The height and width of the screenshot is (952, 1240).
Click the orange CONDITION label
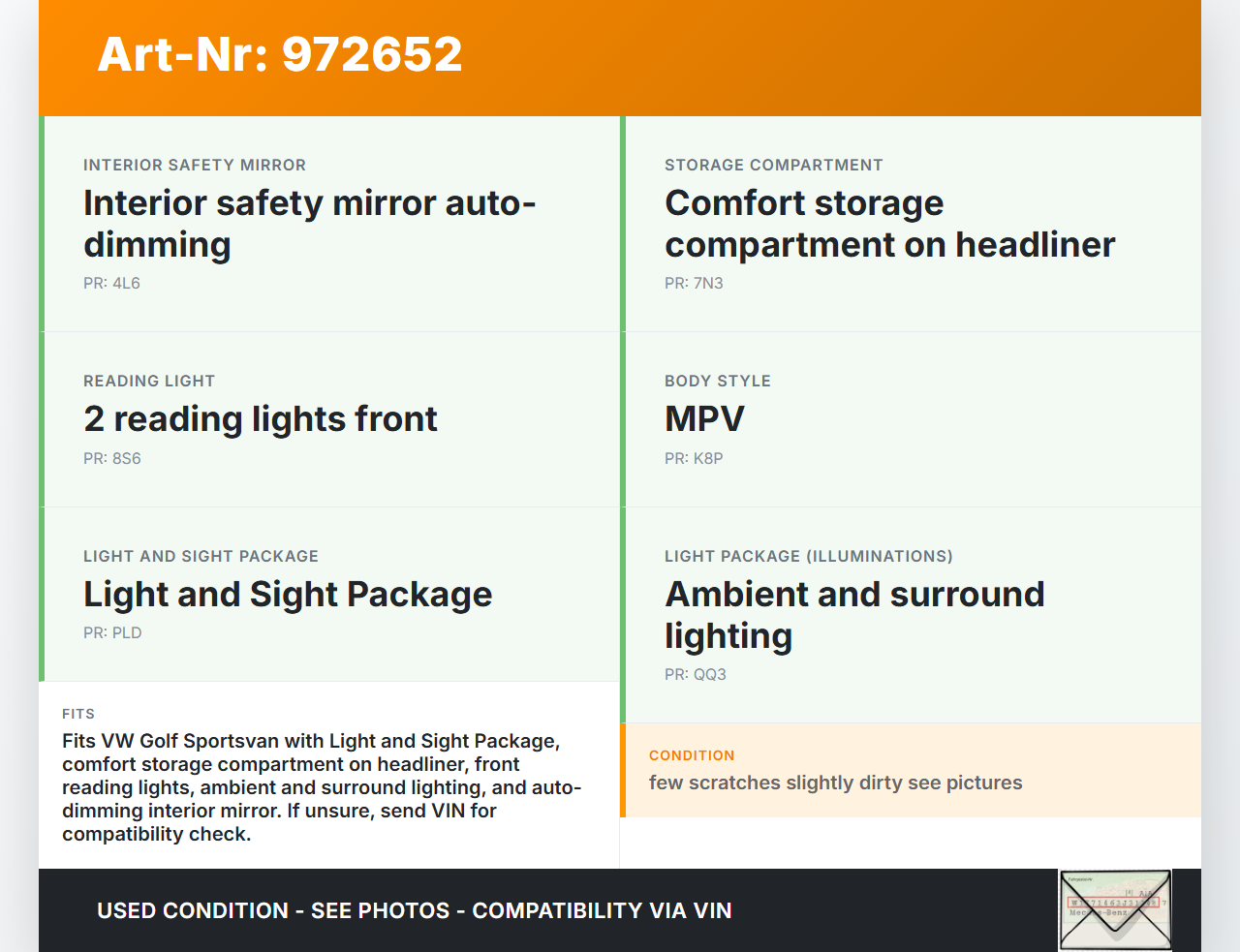pyautogui.click(x=692, y=755)
